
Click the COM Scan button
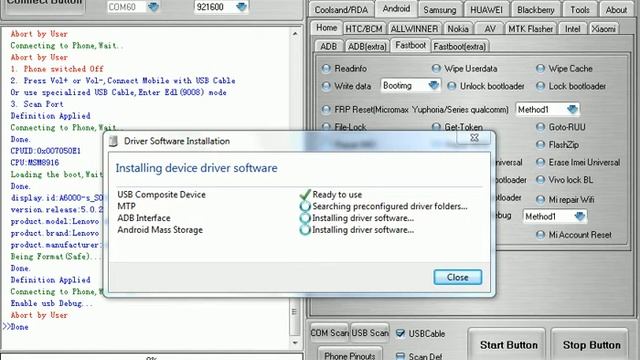pos(329,333)
